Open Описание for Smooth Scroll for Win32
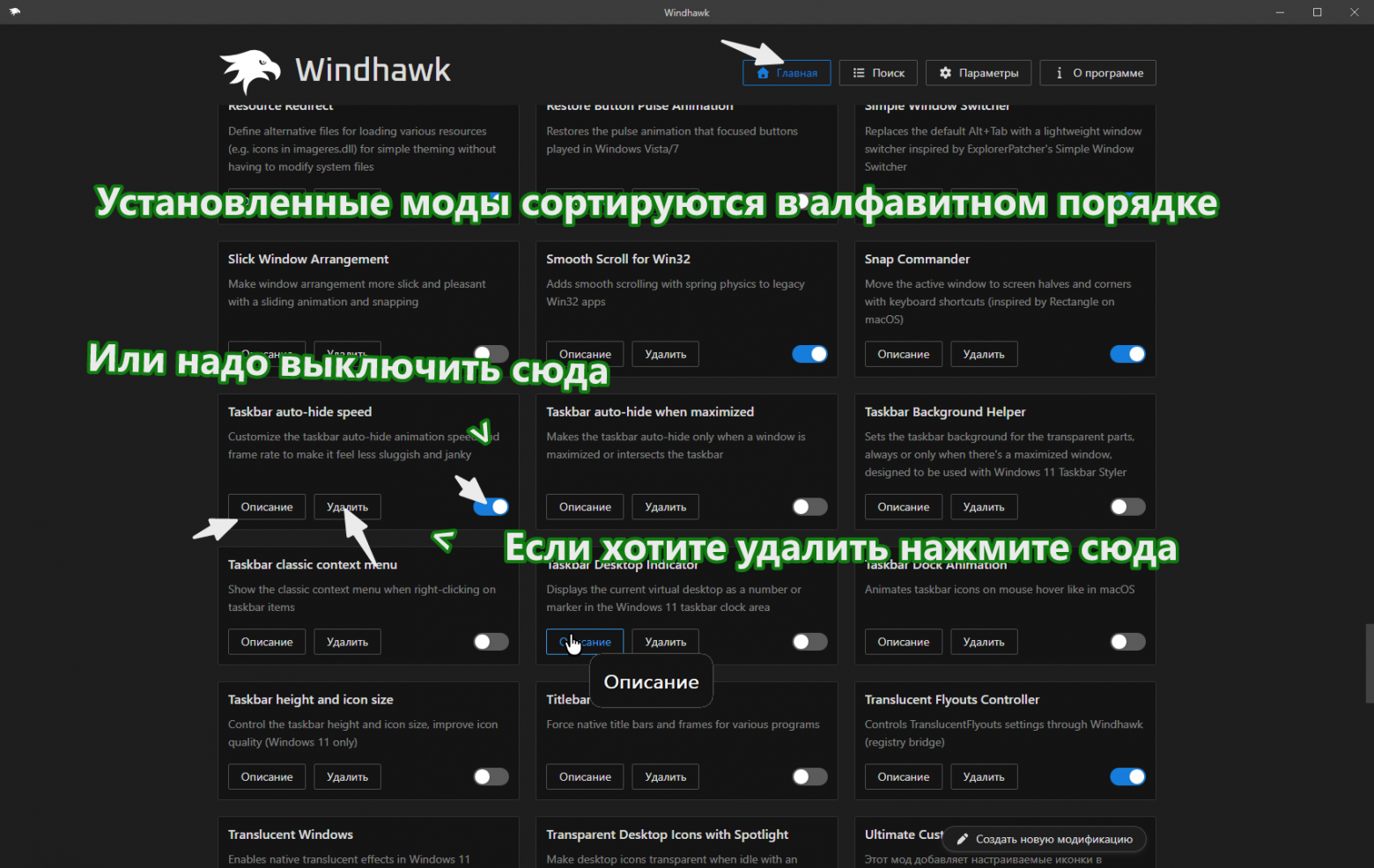The width and height of the screenshot is (1374, 868). click(585, 354)
